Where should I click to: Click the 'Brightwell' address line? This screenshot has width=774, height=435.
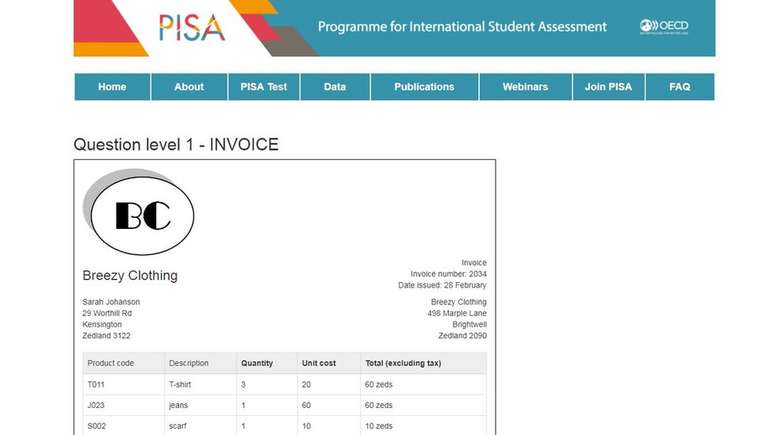(x=469, y=324)
